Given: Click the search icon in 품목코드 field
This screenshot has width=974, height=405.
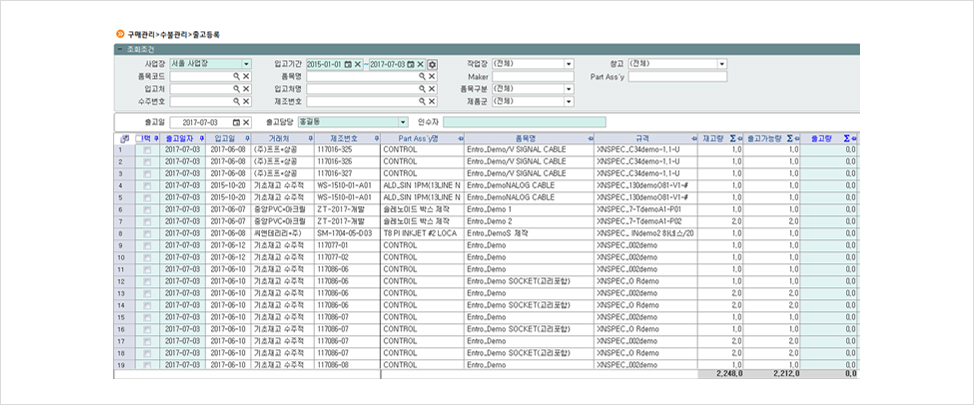Looking at the screenshot, I should (x=236, y=76).
